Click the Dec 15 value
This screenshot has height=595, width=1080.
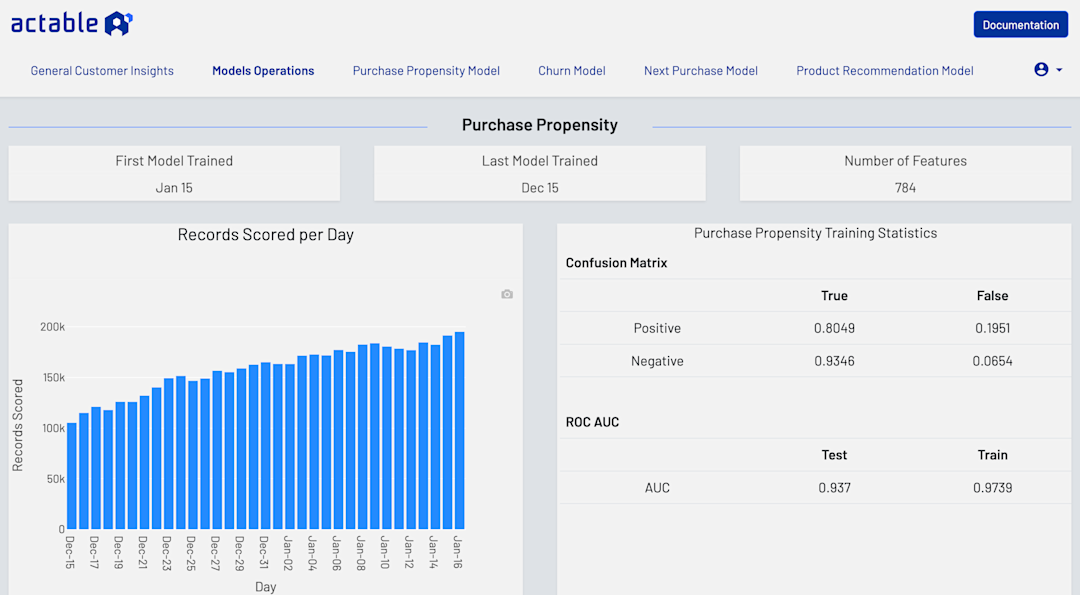[x=539, y=188]
